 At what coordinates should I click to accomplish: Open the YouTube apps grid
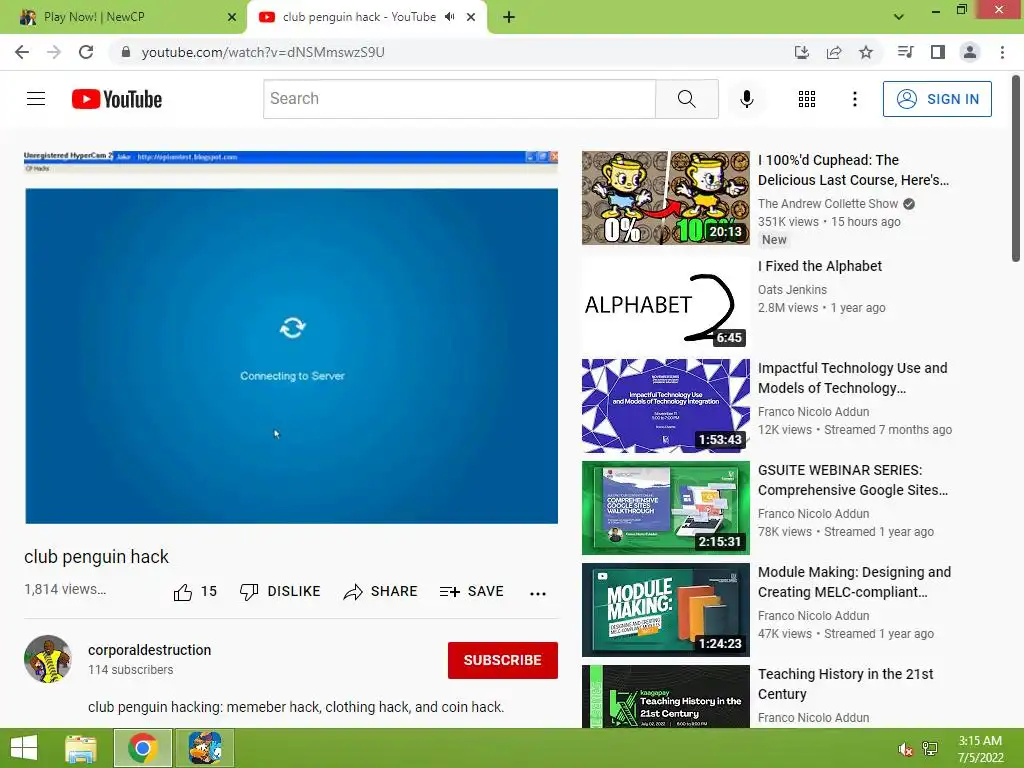[x=807, y=99]
